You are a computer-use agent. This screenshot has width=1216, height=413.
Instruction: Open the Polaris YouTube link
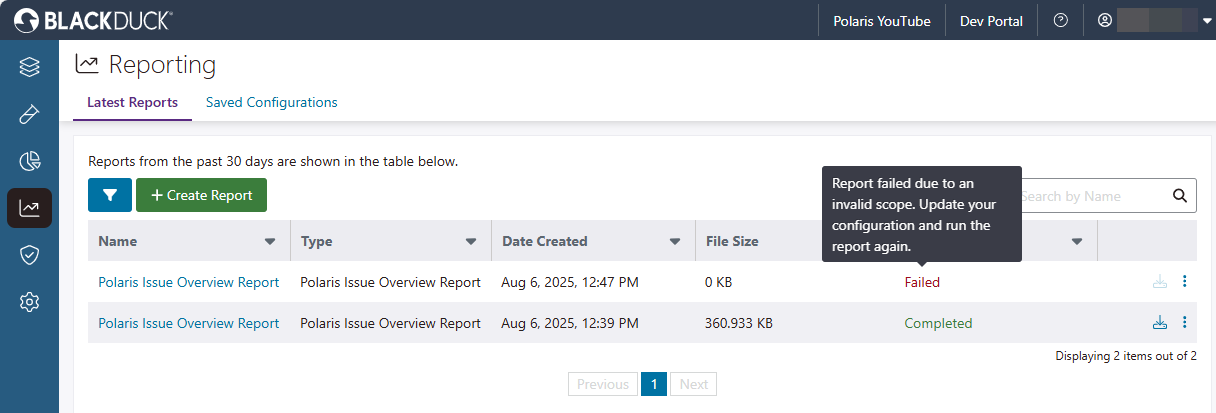(881, 21)
